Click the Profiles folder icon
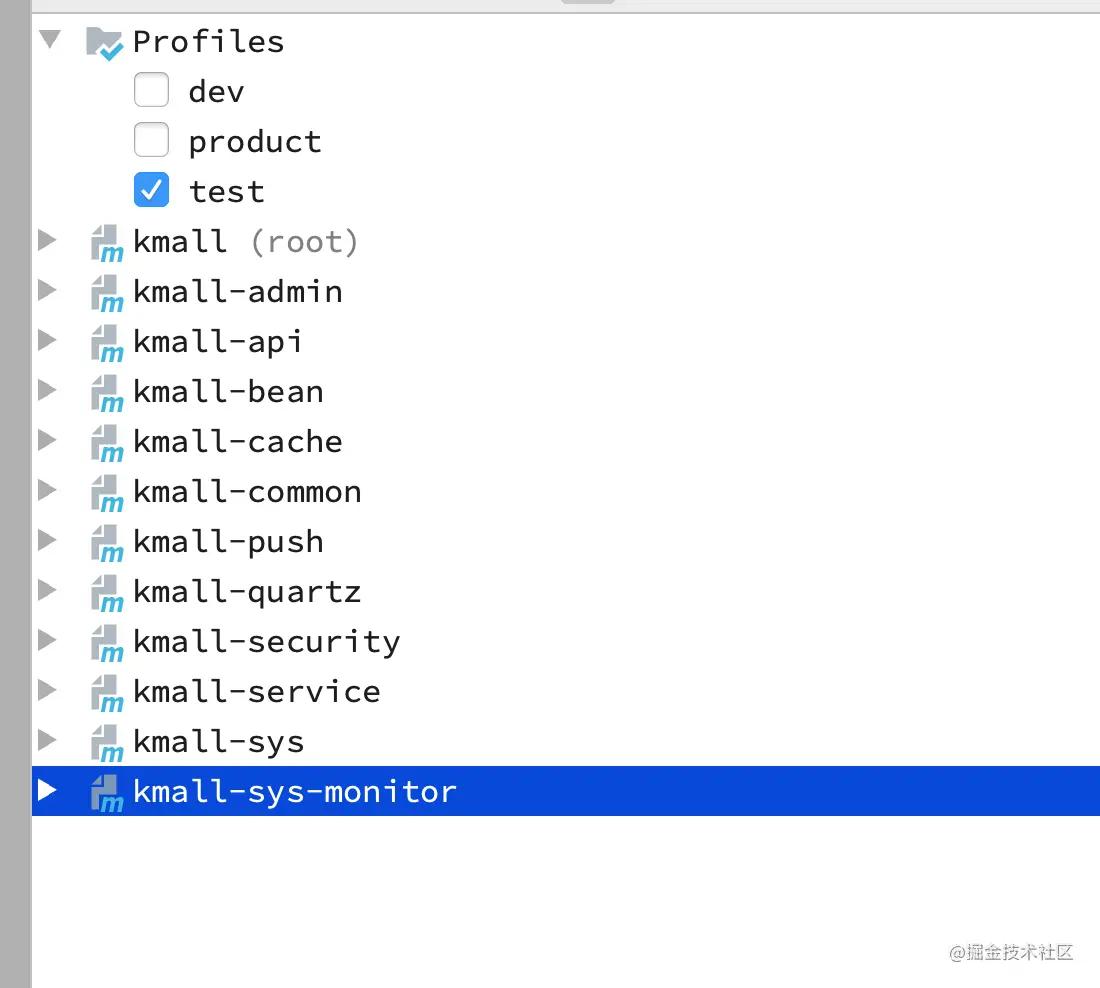The width and height of the screenshot is (1100, 988). click(104, 43)
